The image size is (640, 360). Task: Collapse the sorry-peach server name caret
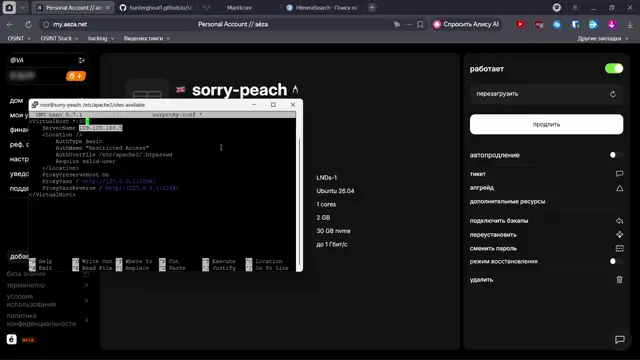pos(296,89)
